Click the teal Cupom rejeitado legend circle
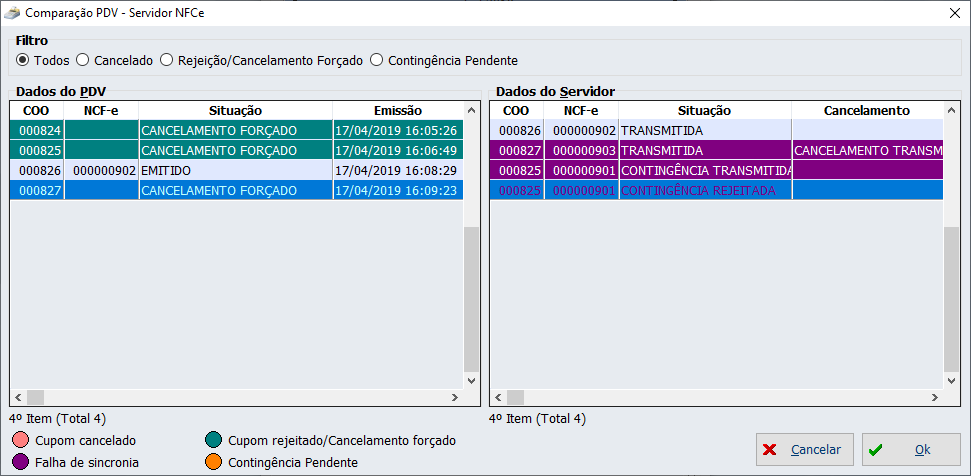This screenshot has width=971, height=476. click(213, 440)
